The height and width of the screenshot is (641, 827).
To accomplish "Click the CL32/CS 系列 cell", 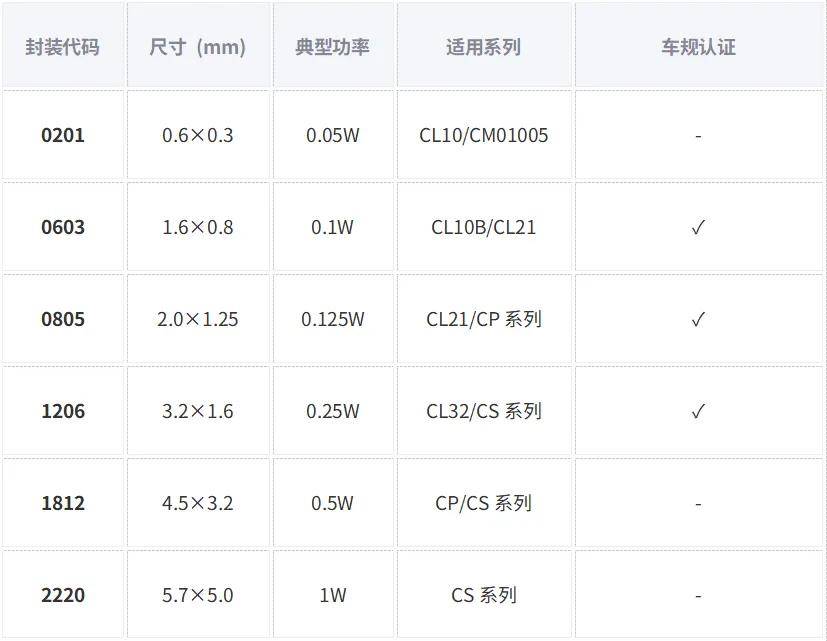I will pyautogui.click(x=484, y=411).
